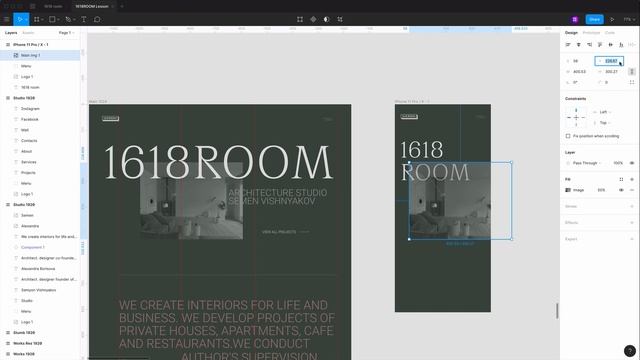Viewport: 640px width, 360px height.
Task: Click the Independent corners icon
Action: coord(632,82)
